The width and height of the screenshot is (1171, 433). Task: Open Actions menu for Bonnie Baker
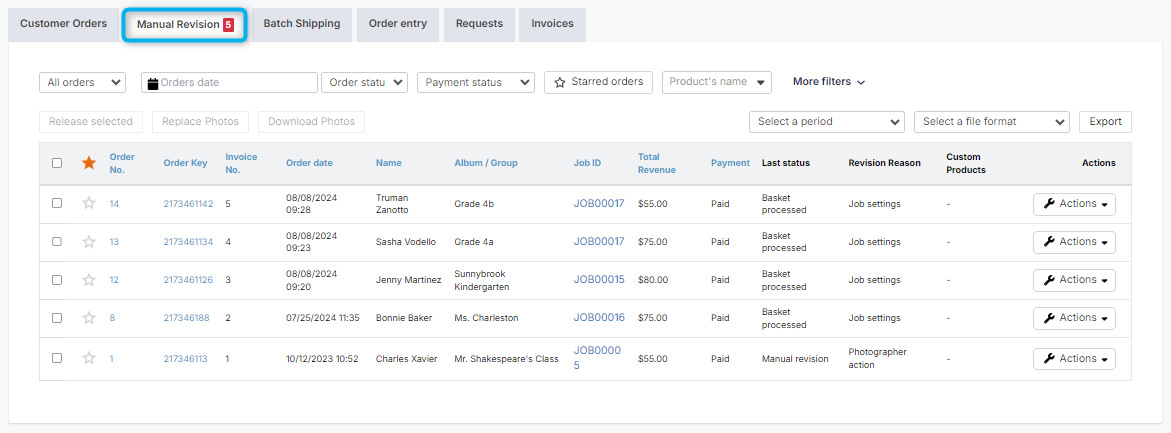[x=1074, y=318]
